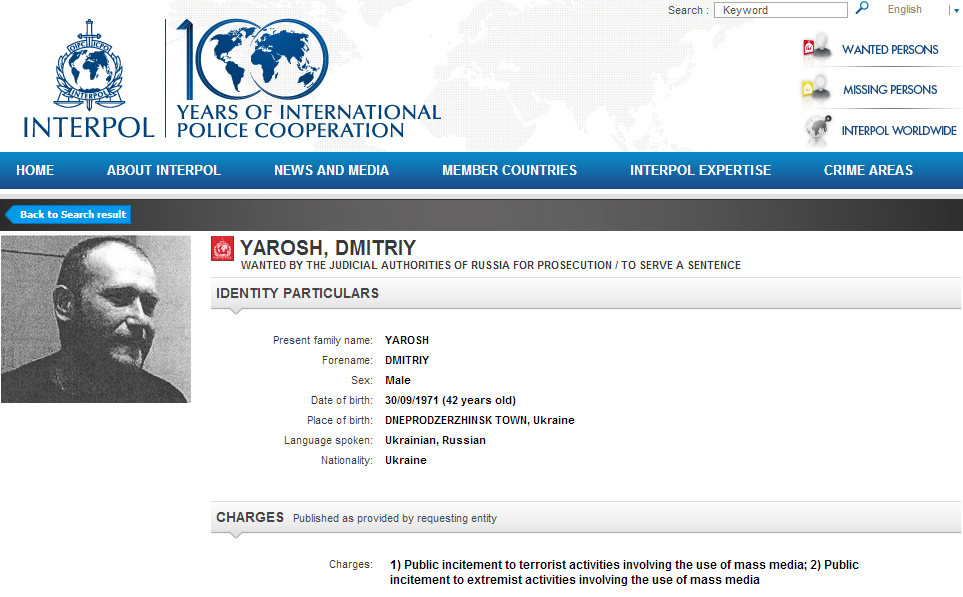Open the WANTED PERSONS link
The height and width of the screenshot is (597, 963).
(x=890, y=50)
